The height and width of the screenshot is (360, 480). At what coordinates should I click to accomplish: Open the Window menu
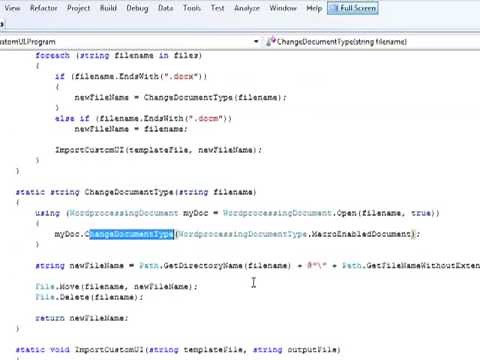click(x=283, y=8)
